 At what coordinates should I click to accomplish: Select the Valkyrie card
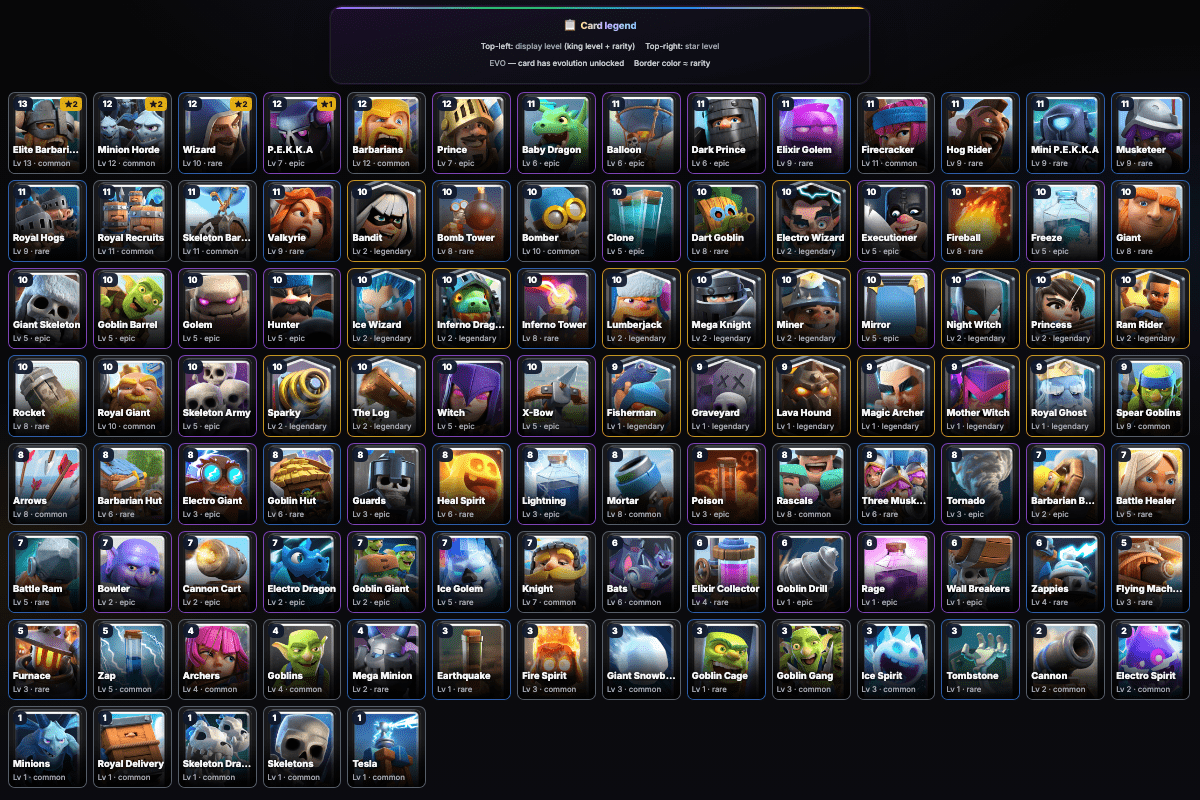pos(301,221)
